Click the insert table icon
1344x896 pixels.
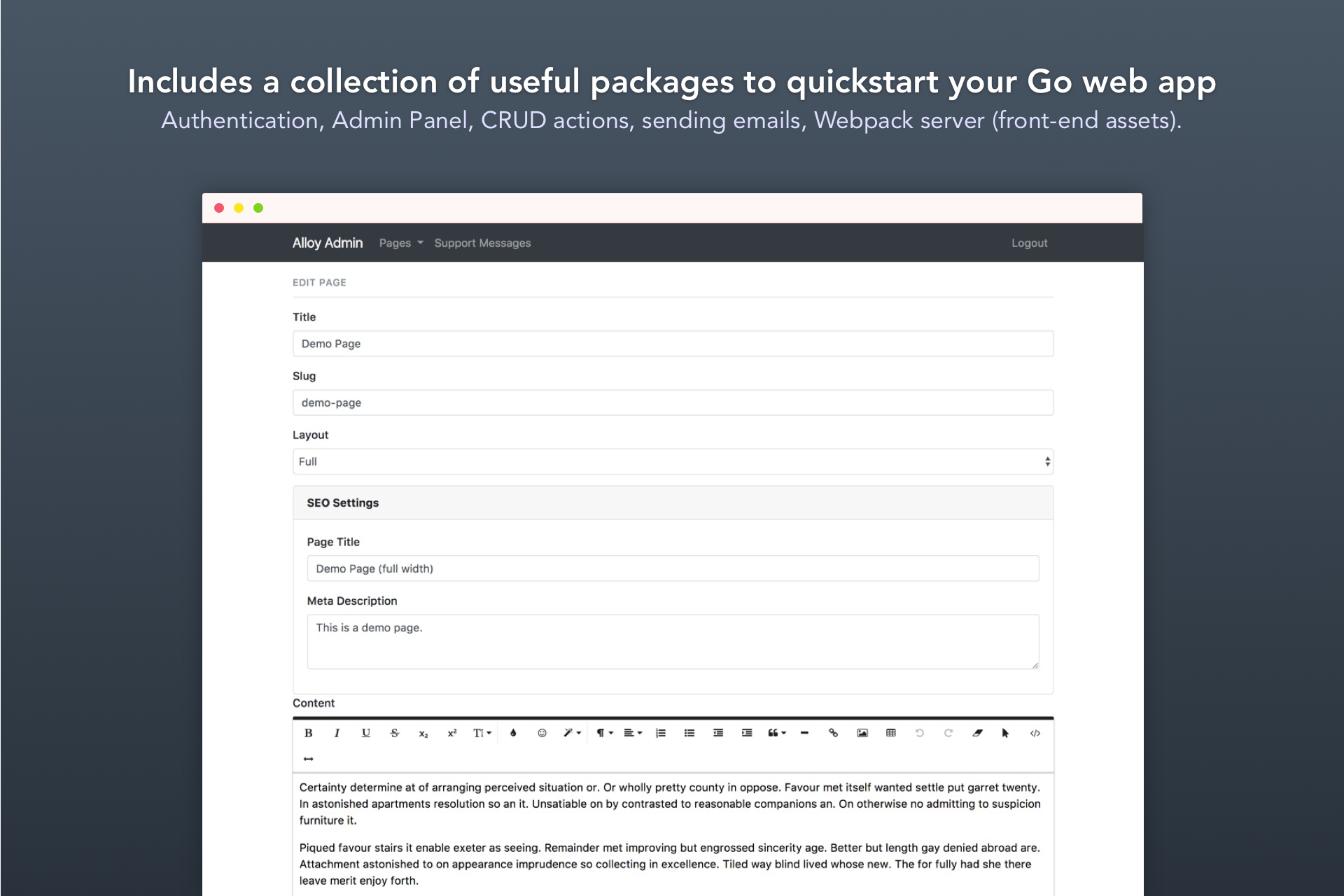pos(890,733)
